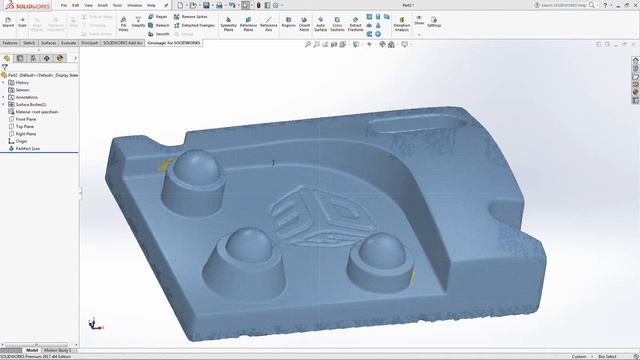Open the Tools menu
640x360 pixels.
point(118,5)
